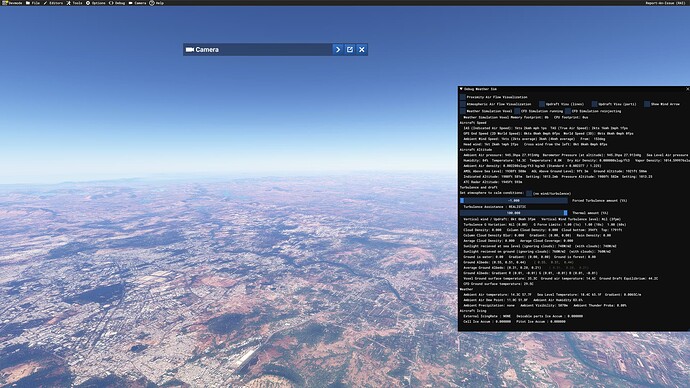Pop out the Camera panel window
This screenshot has width=690, height=388.
(x=350, y=50)
